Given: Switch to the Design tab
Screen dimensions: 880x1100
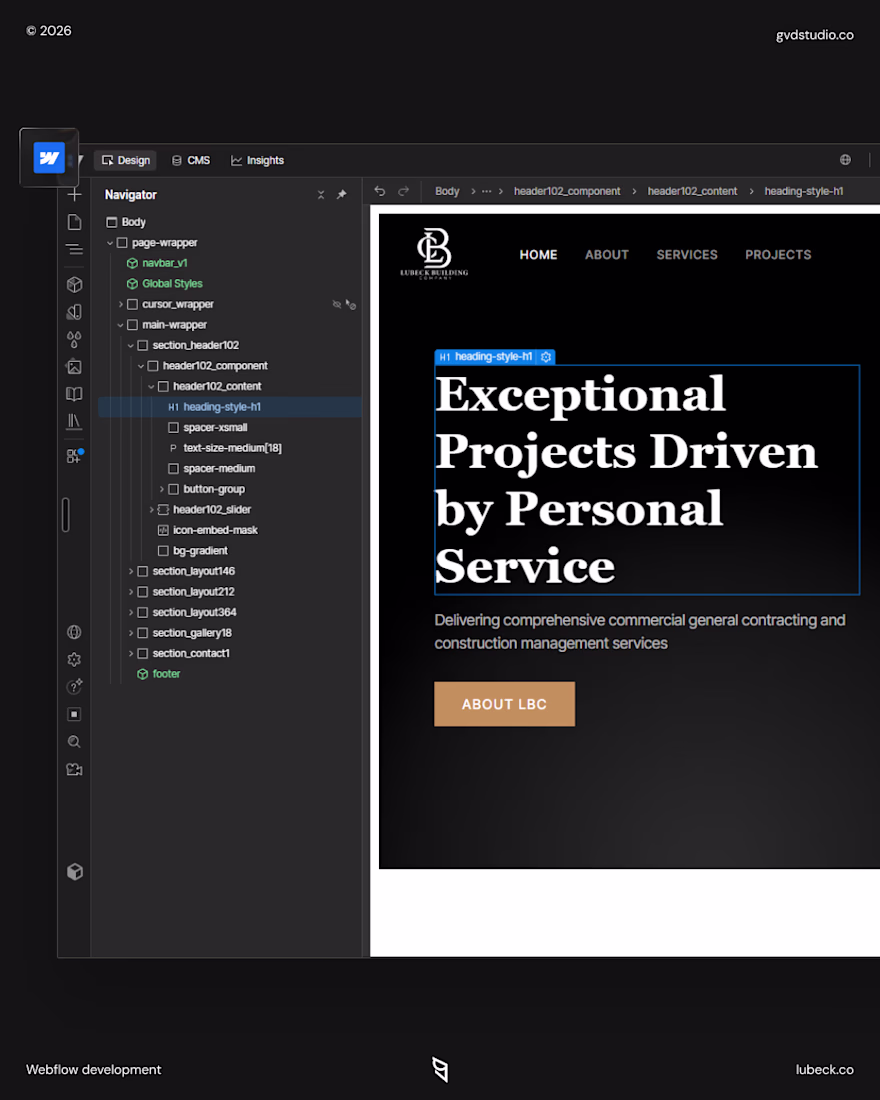Looking at the screenshot, I should (126, 160).
